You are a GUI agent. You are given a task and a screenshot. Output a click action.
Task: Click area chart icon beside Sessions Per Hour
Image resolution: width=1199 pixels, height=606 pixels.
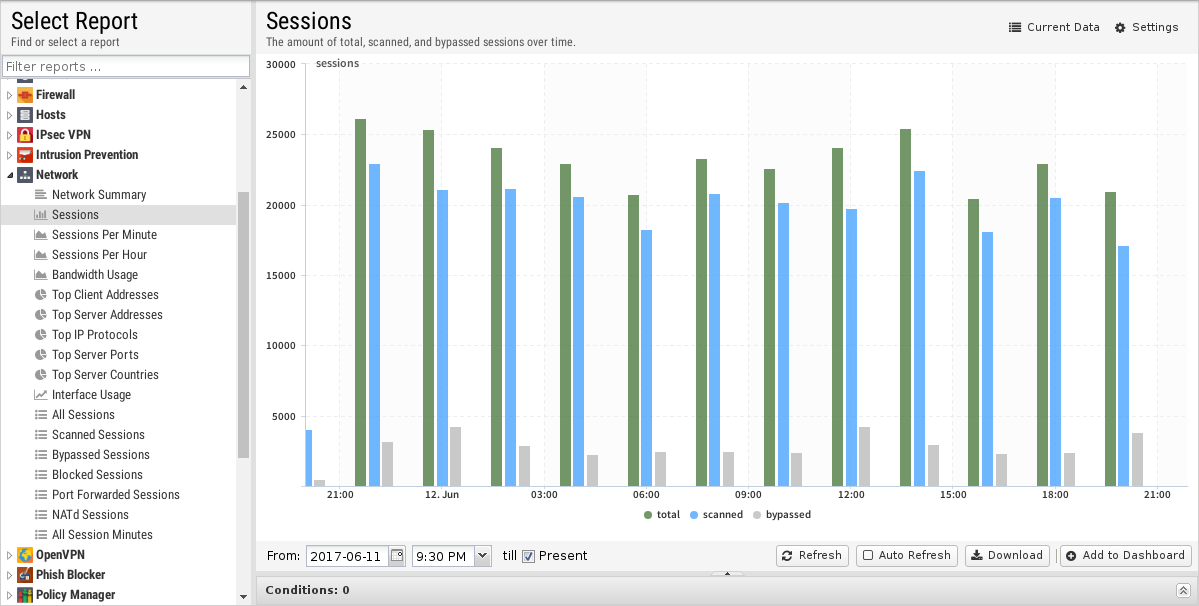pyautogui.click(x=41, y=254)
